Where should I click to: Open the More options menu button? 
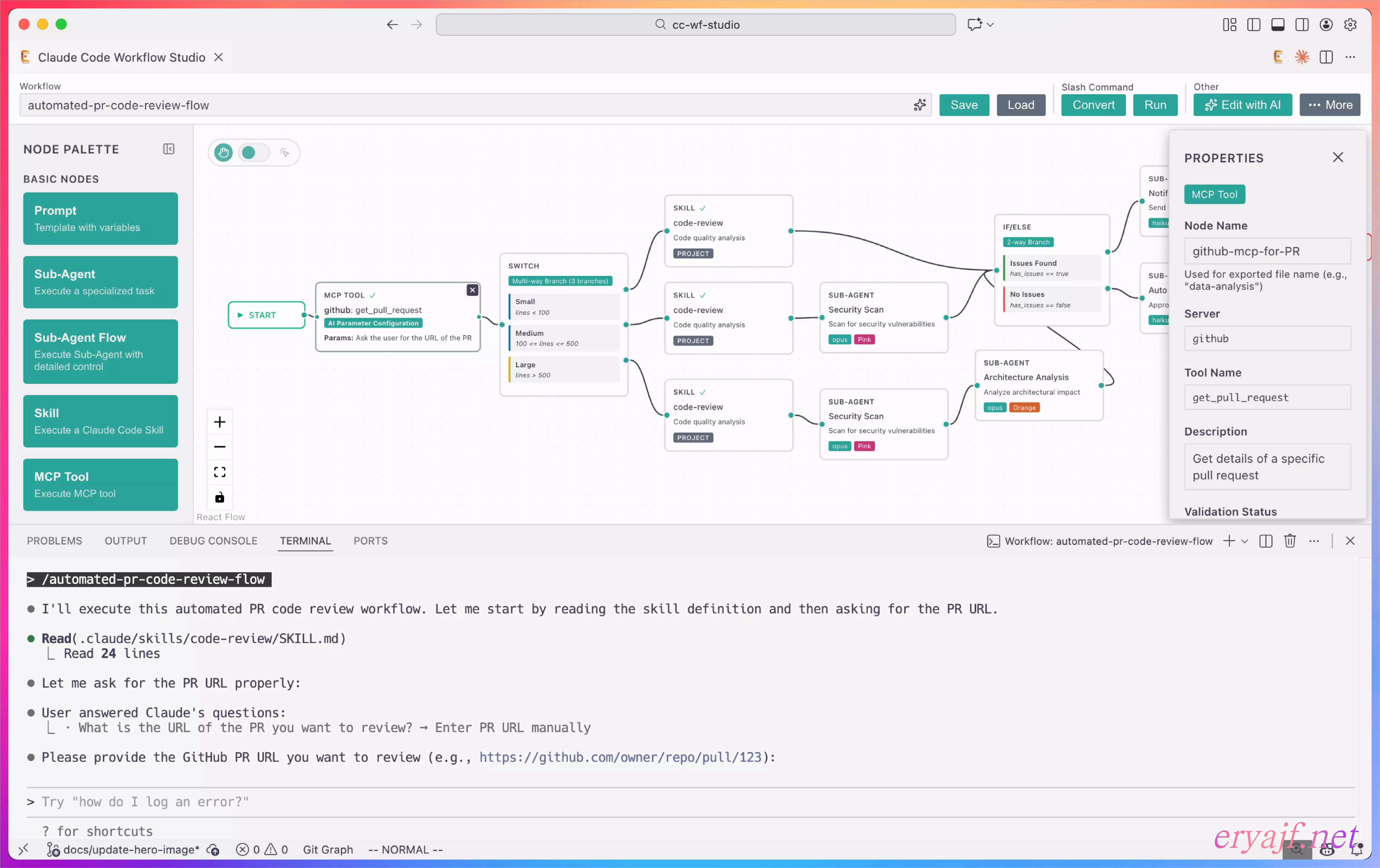(1329, 105)
